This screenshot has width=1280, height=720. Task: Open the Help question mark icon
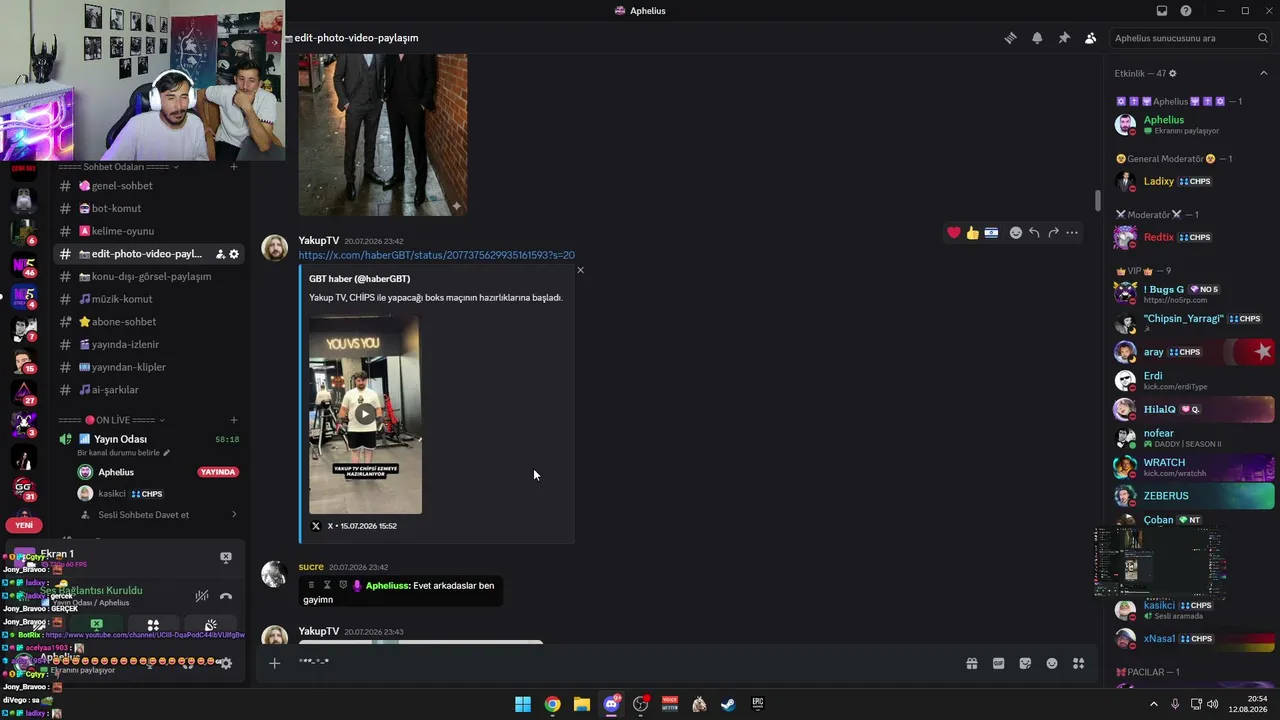click(1186, 11)
